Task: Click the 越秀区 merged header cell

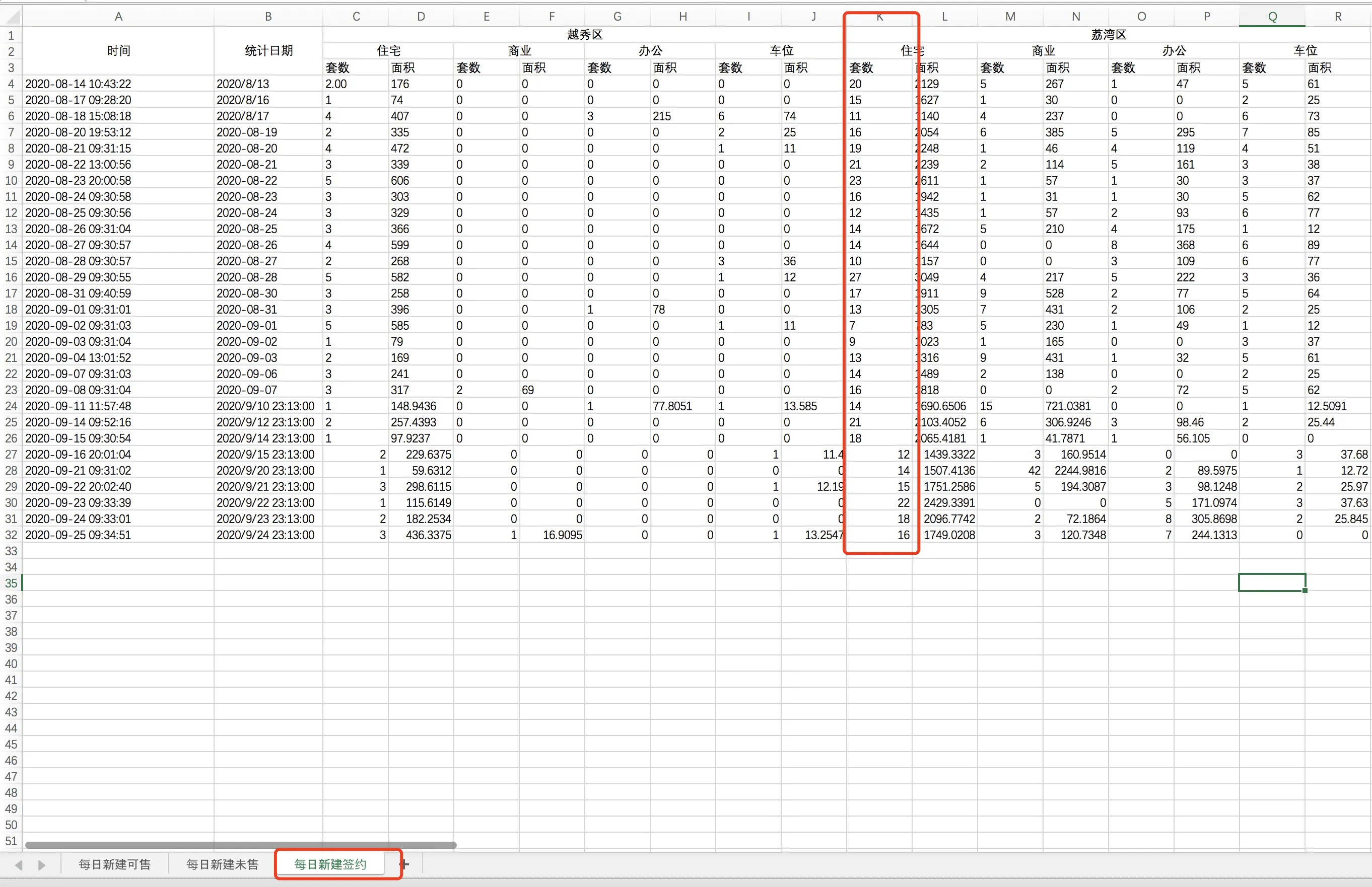Action: 585,35
